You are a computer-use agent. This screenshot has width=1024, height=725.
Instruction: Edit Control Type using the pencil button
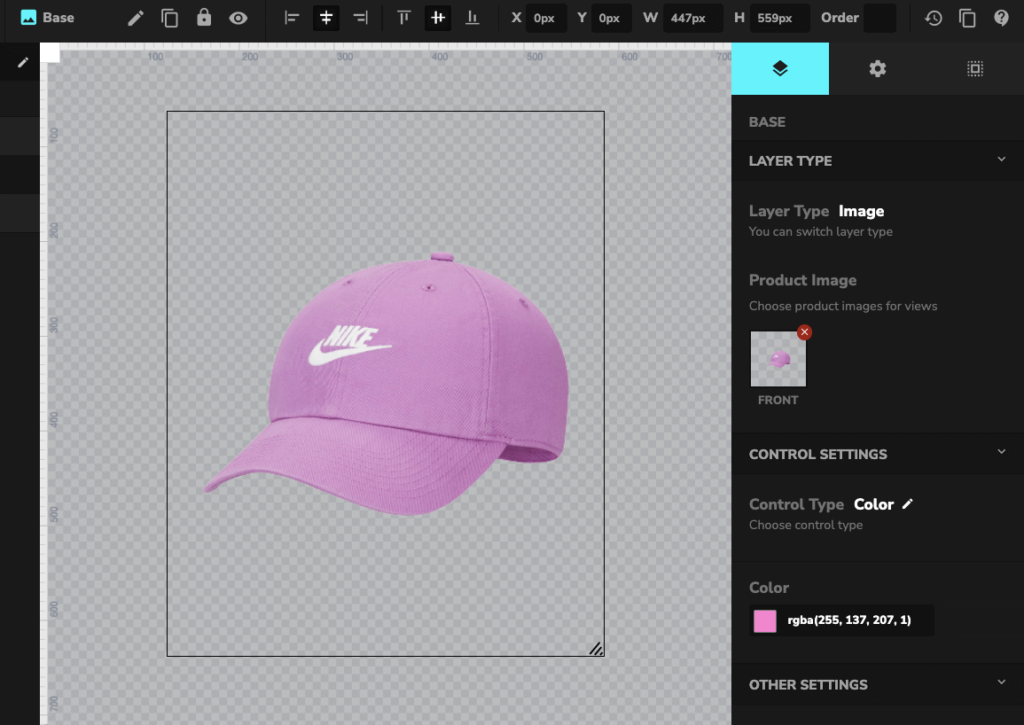tap(907, 504)
